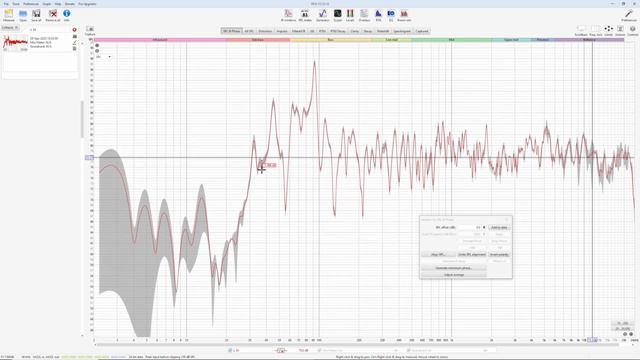This screenshot has width=640, height=360.
Task: Open the EQ window
Action: click(391, 15)
